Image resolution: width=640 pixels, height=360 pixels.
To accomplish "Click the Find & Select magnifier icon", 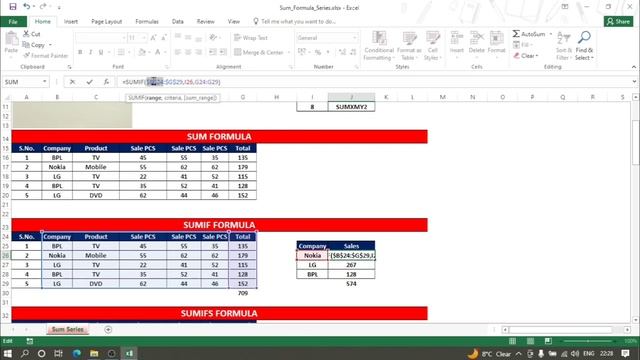I will pos(584,38).
